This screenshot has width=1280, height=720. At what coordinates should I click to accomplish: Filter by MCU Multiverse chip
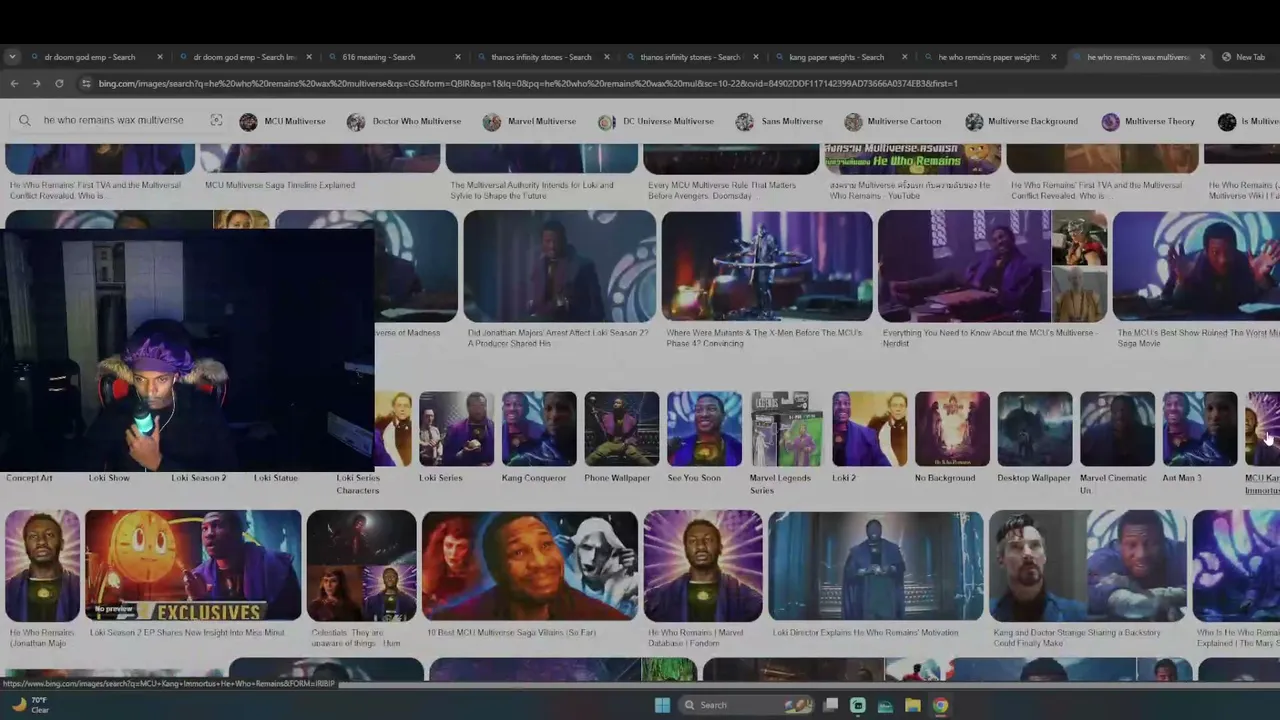(282, 121)
